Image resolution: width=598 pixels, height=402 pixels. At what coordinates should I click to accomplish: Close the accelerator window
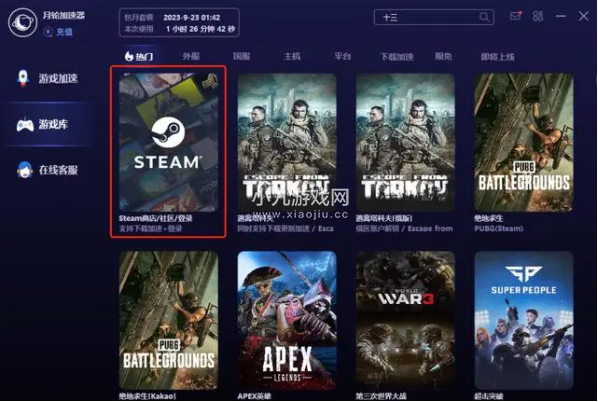[x=584, y=16]
